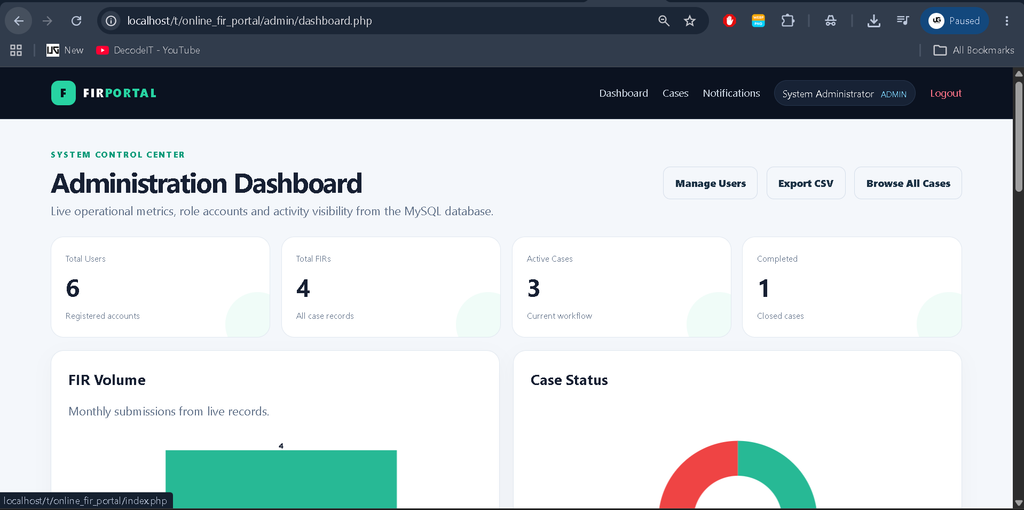Open the Paused profile button
The image size is (1024, 510).
954,21
